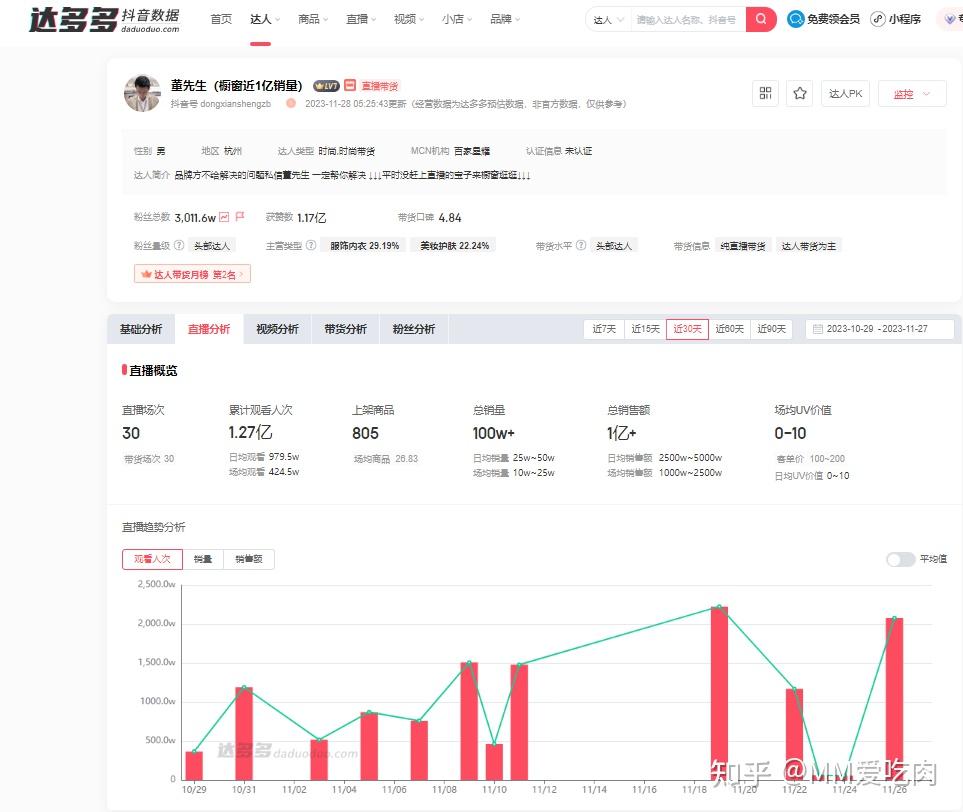Select 销量 chart metric
The image size is (963, 812).
click(203, 559)
